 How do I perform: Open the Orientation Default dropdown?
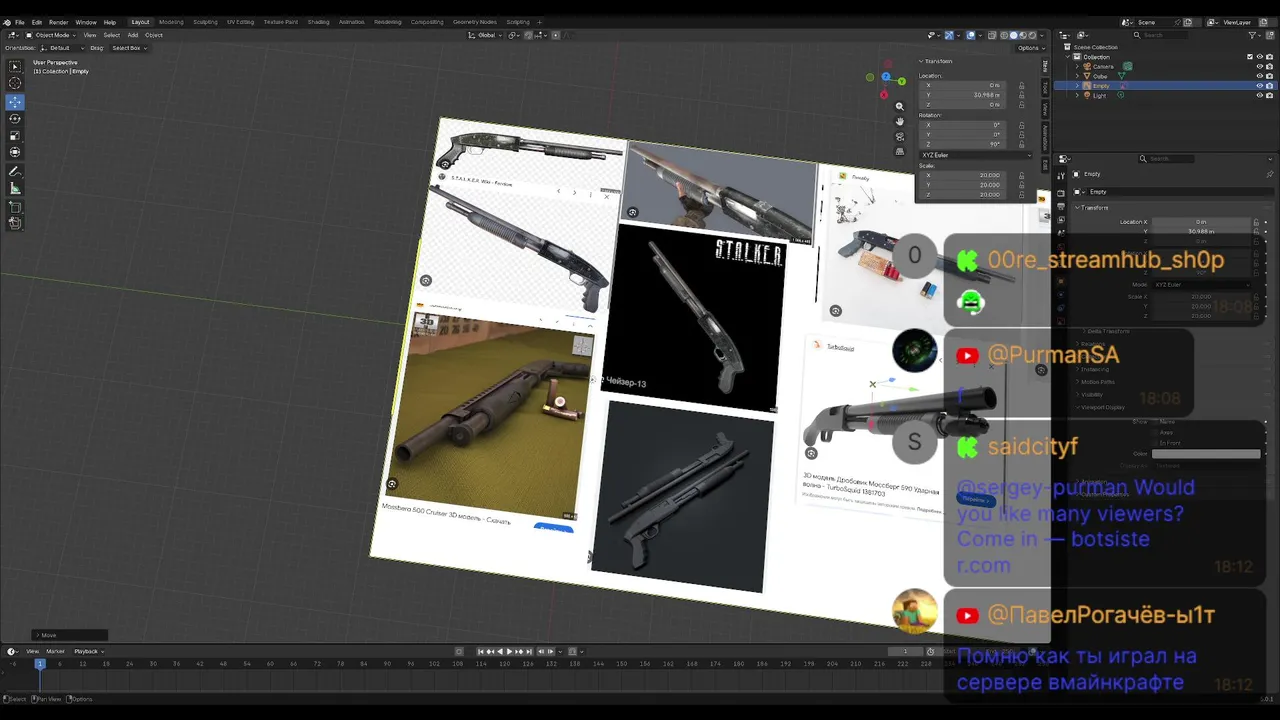click(61, 48)
